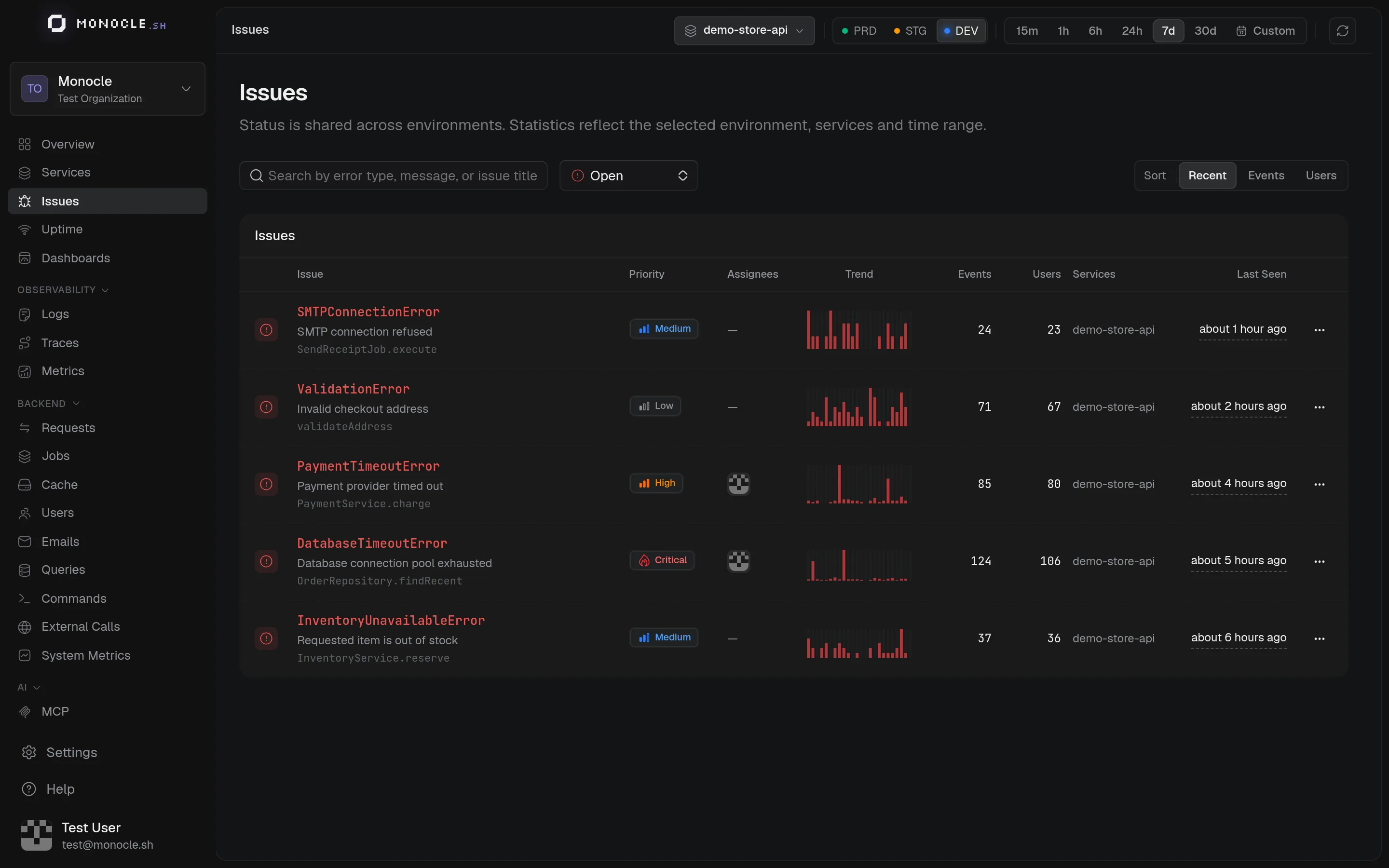Open more actions for PaymentTimeoutError

click(x=1320, y=484)
